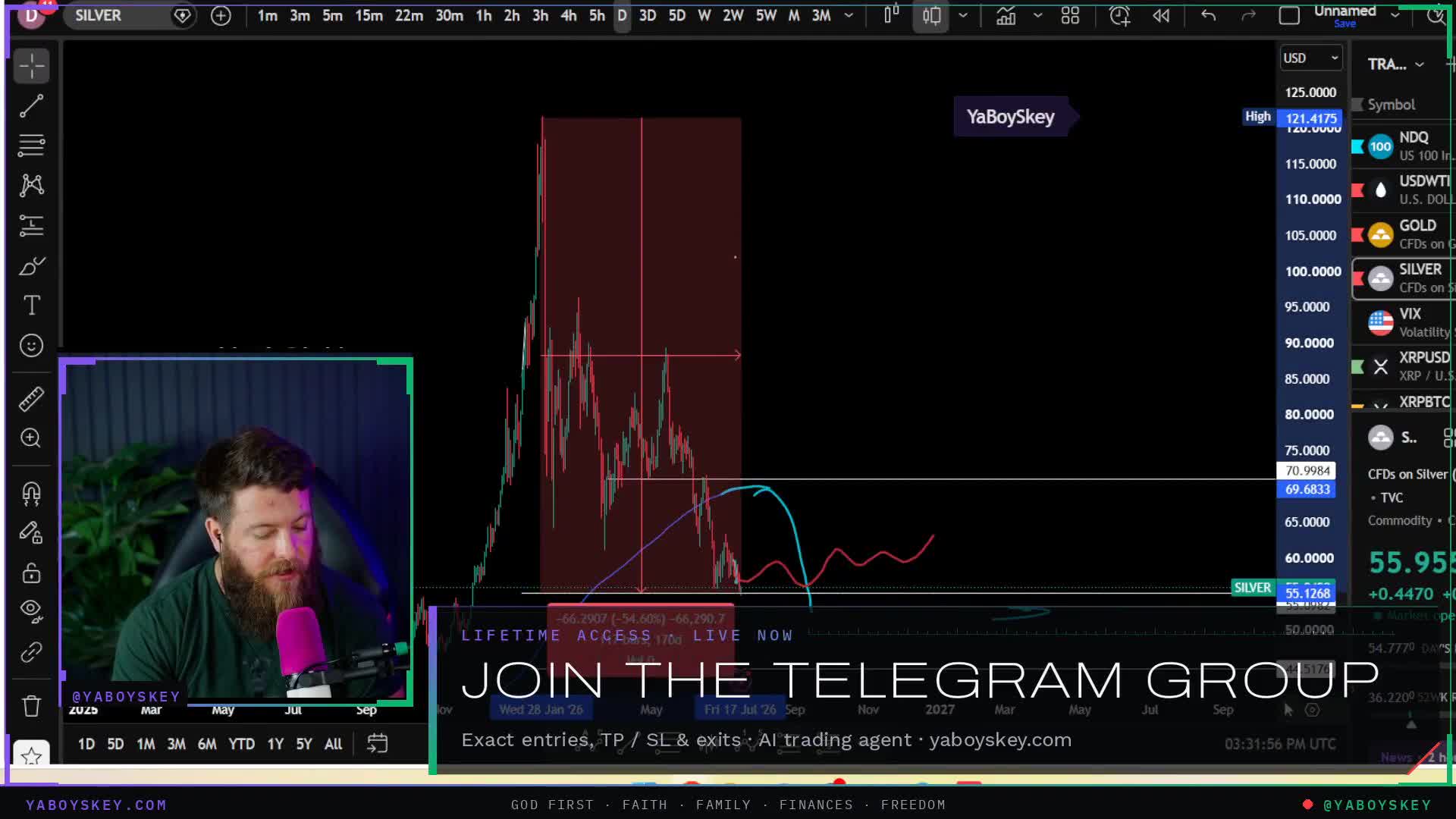
Task: Remove drawings with the trash icon
Action: tap(31, 706)
